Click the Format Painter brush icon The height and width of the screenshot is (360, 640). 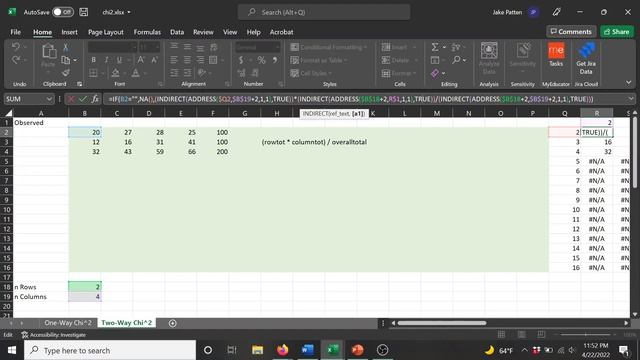pos(65,73)
